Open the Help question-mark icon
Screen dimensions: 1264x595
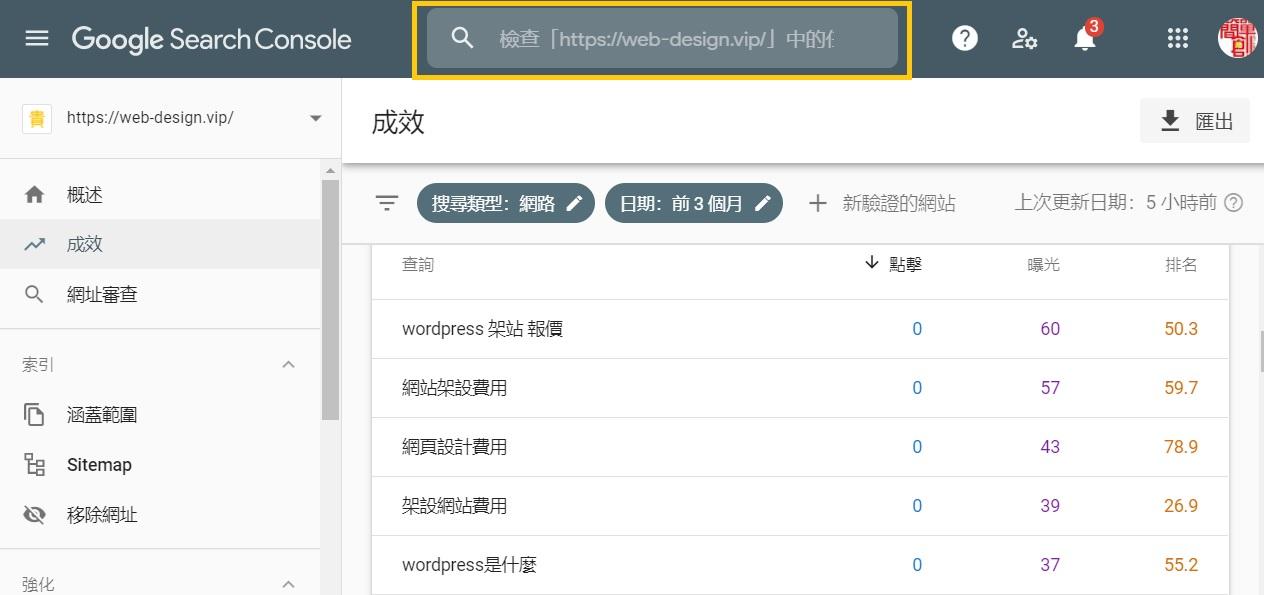coord(965,39)
